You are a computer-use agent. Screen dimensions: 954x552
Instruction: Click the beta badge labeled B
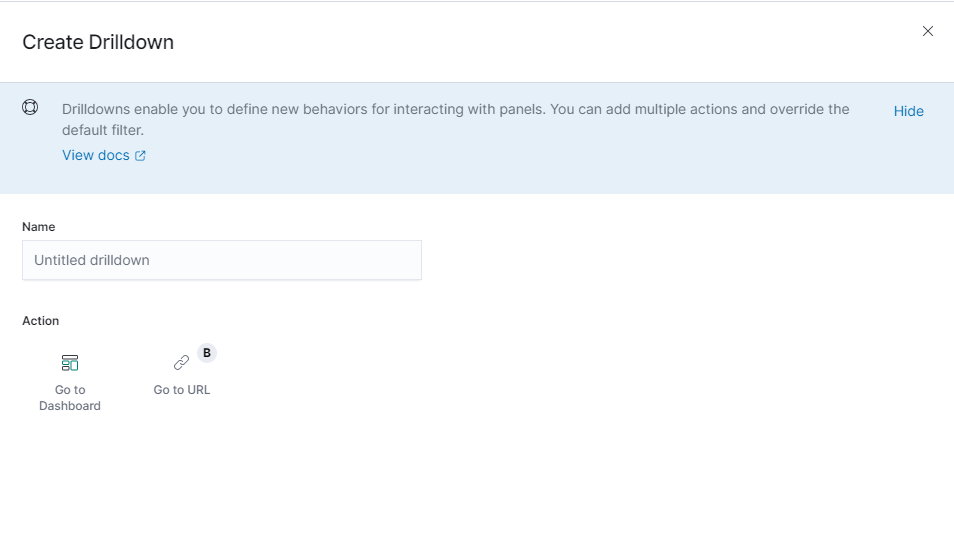point(207,353)
